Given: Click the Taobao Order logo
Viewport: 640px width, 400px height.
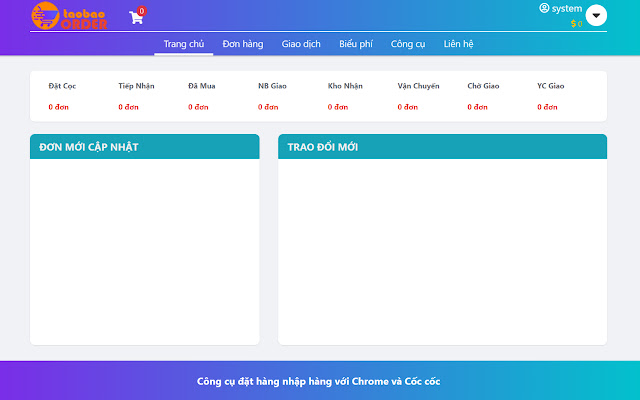Looking at the screenshot, I should pos(69,16).
